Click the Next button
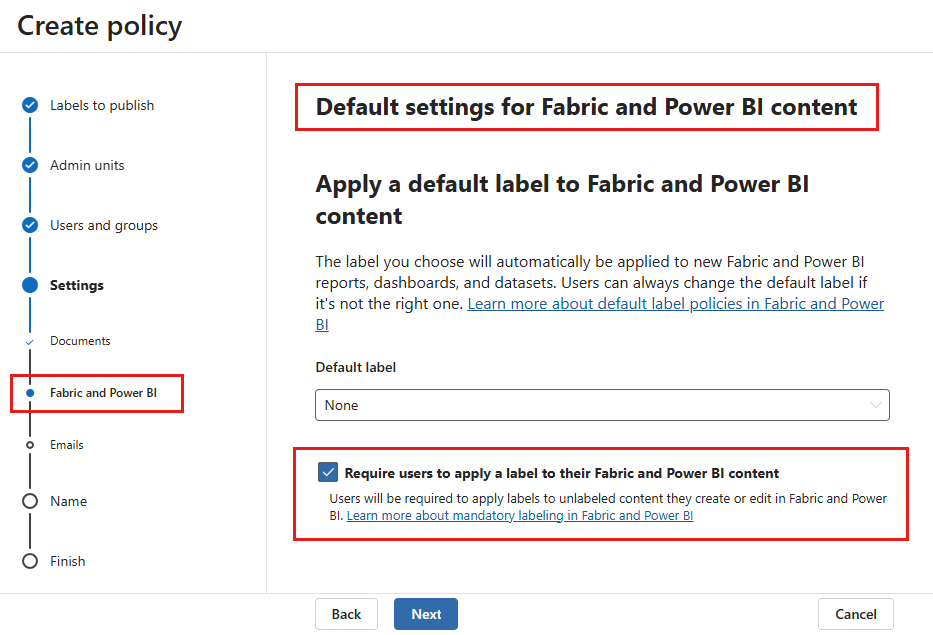 [426, 614]
